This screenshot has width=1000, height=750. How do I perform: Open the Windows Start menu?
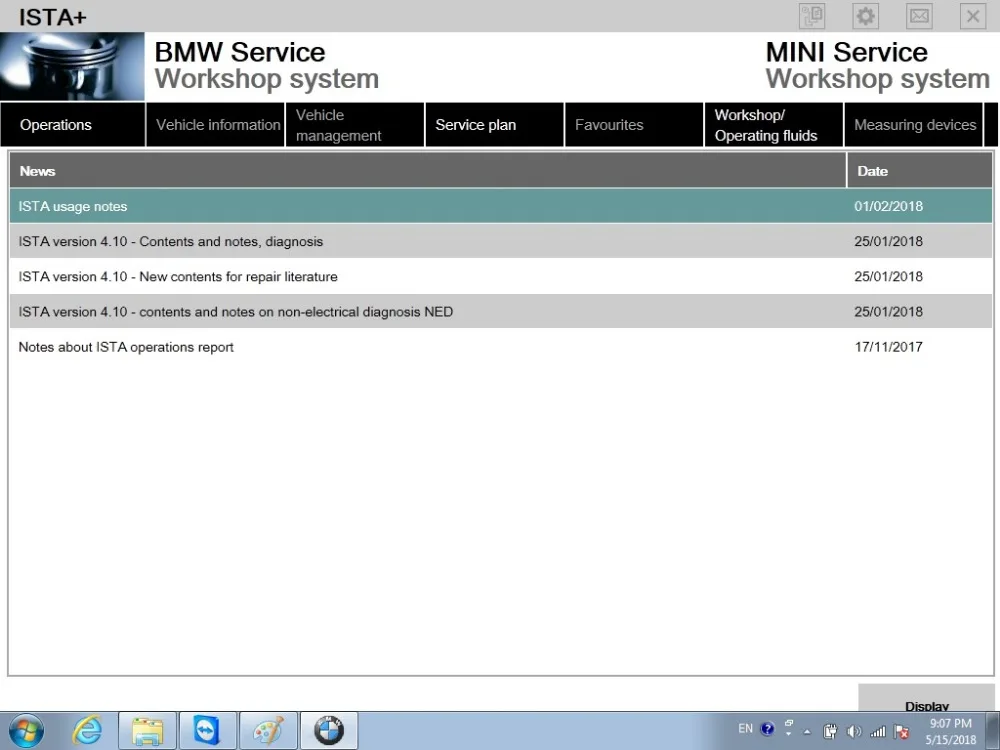(x=26, y=731)
